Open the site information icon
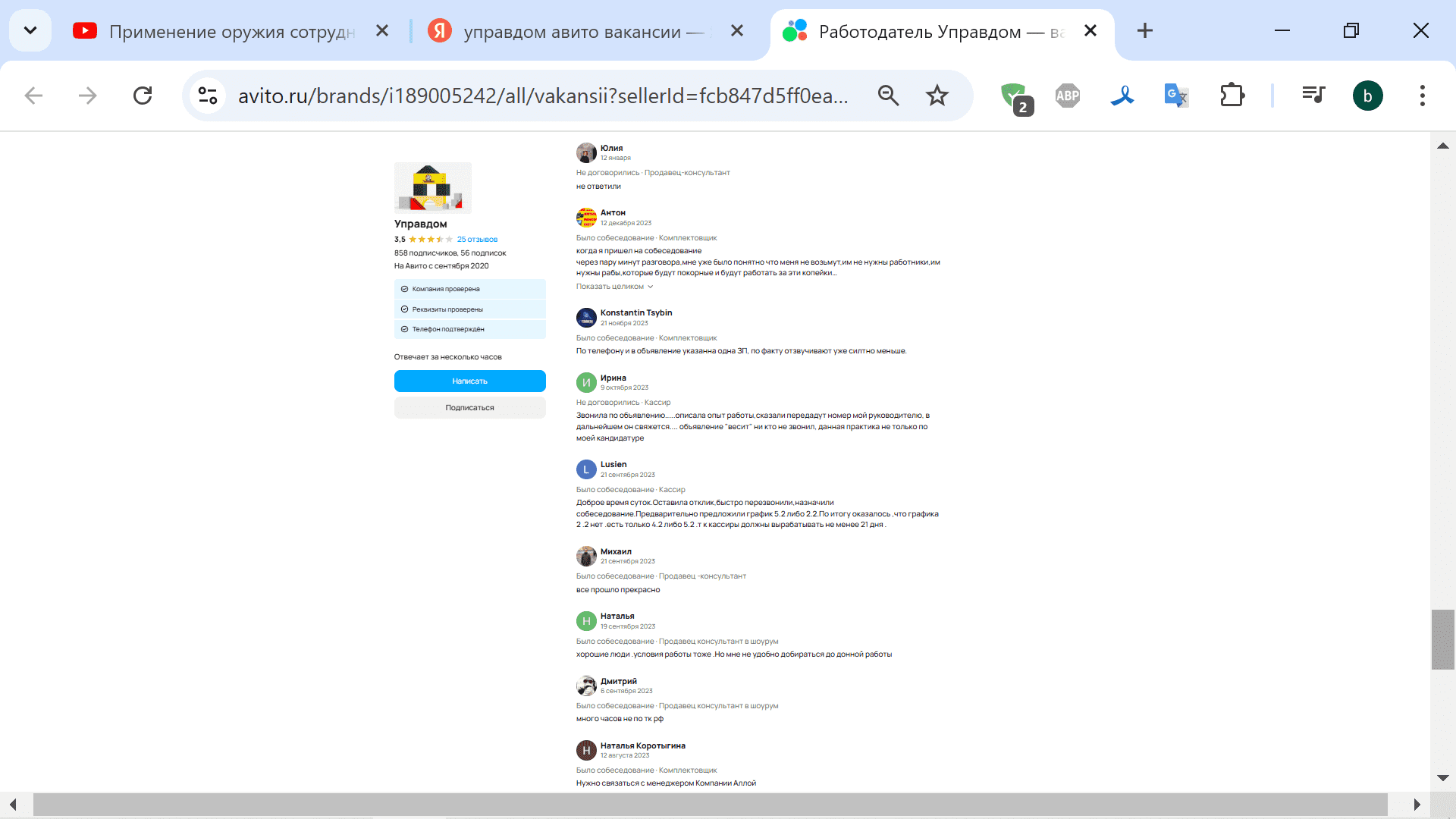Image resolution: width=1456 pixels, height=819 pixels. [x=207, y=96]
